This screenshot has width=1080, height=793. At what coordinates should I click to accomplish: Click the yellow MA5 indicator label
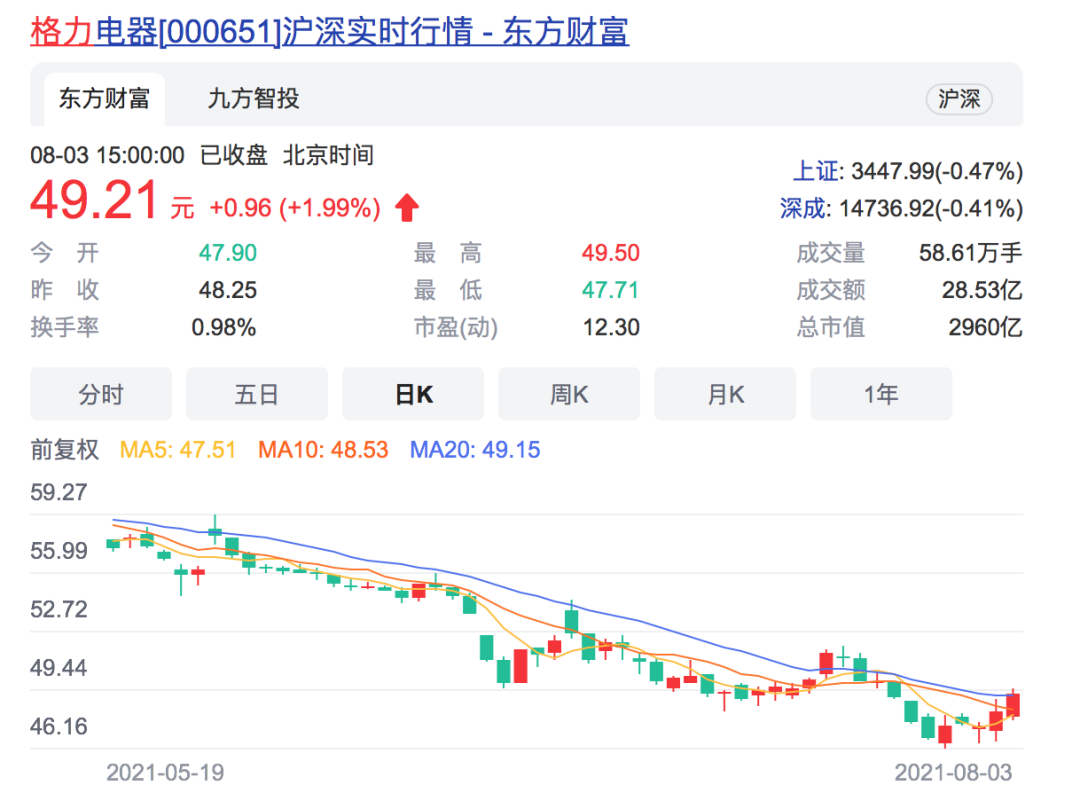pyautogui.click(x=178, y=450)
